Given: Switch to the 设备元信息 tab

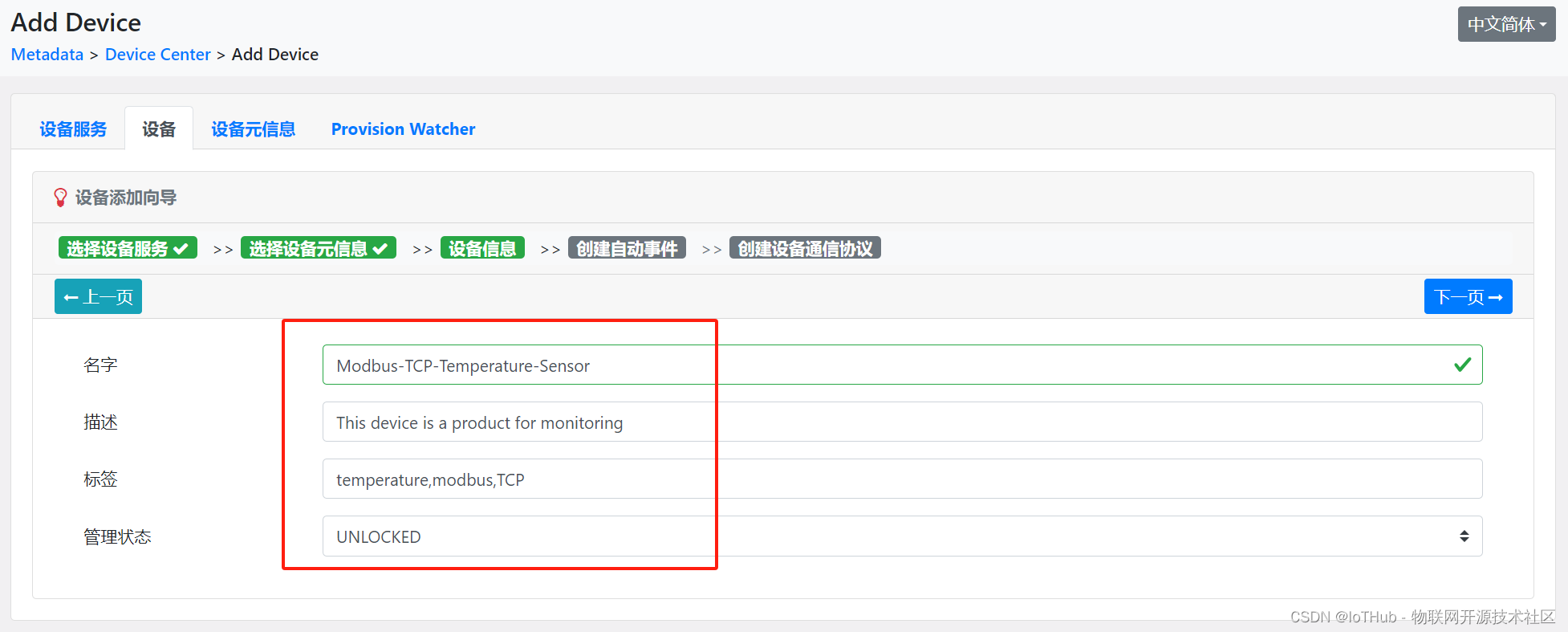Looking at the screenshot, I should [x=254, y=129].
